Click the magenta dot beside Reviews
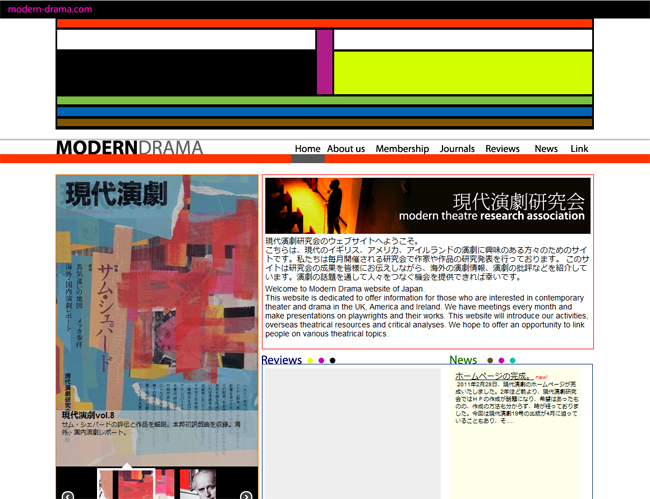The width and height of the screenshot is (650, 499). tap(321, 361)
